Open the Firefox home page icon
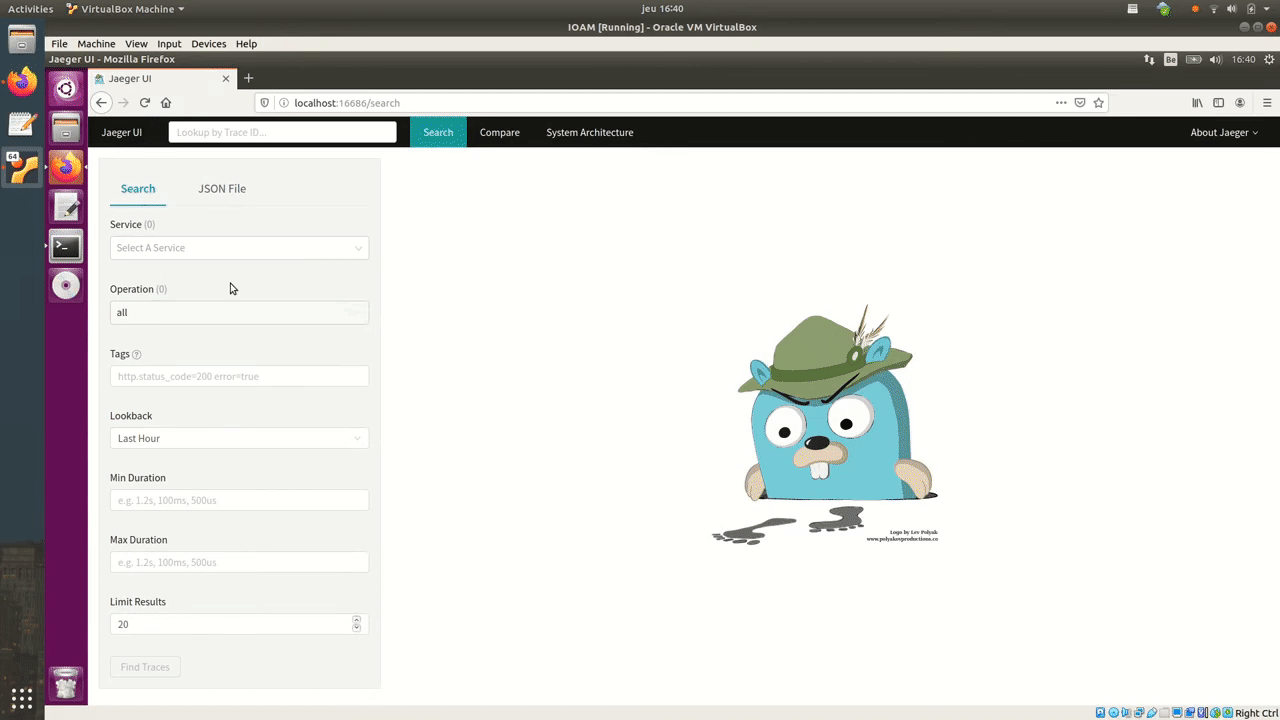1280x720 pixels. pyautogui.click(x=166, y=103)
